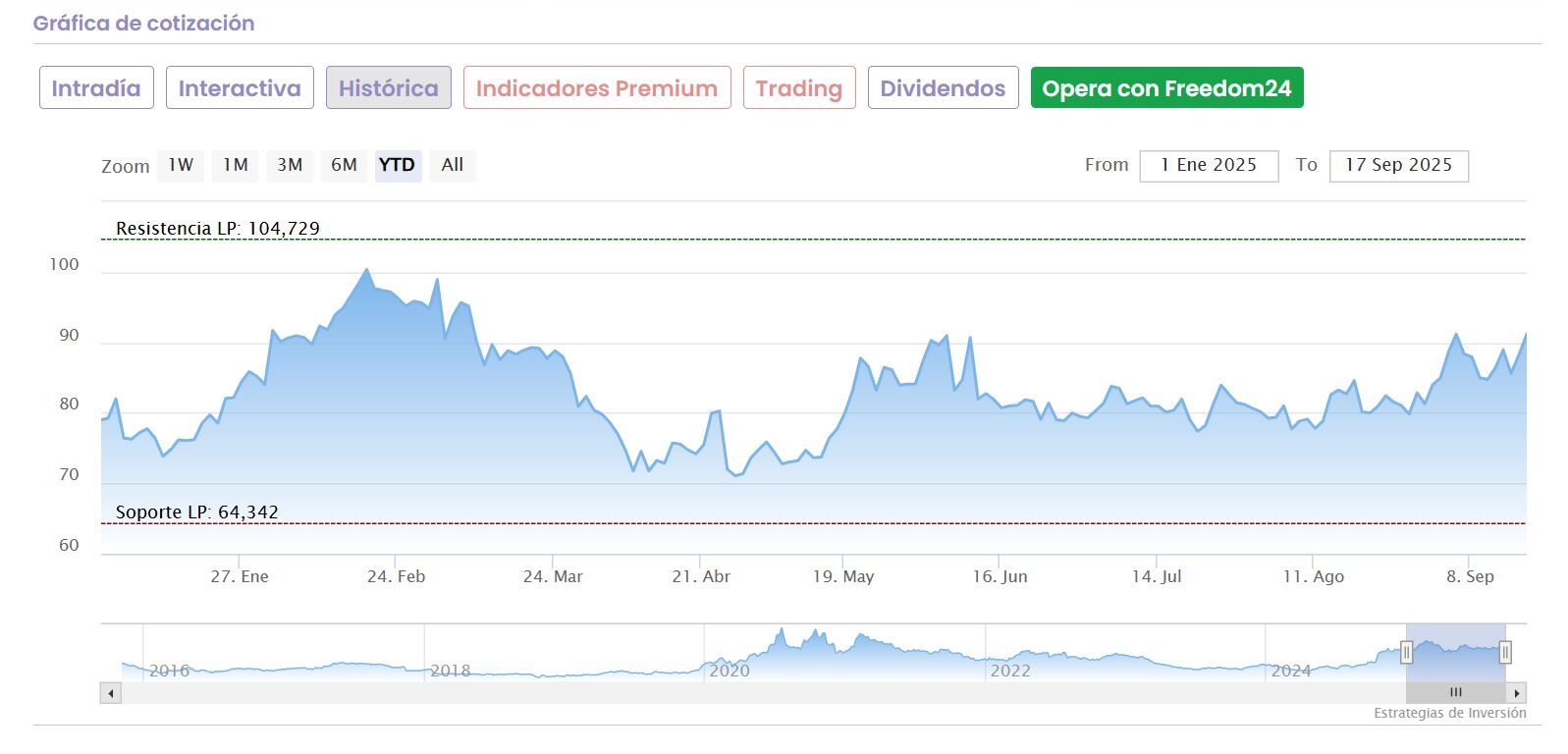
Task: Click the navigator scrollbar thumb
Action: click(1455, 693)
